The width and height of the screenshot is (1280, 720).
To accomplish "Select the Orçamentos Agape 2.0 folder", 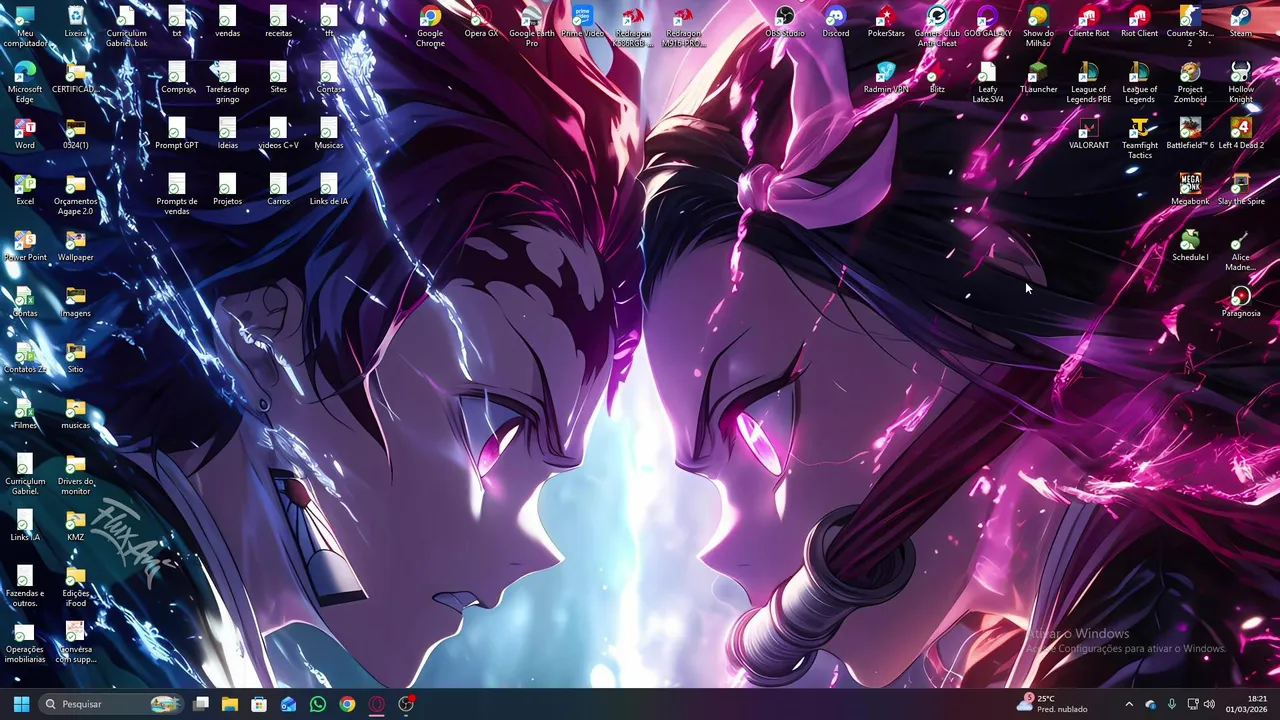I will 76,195.
